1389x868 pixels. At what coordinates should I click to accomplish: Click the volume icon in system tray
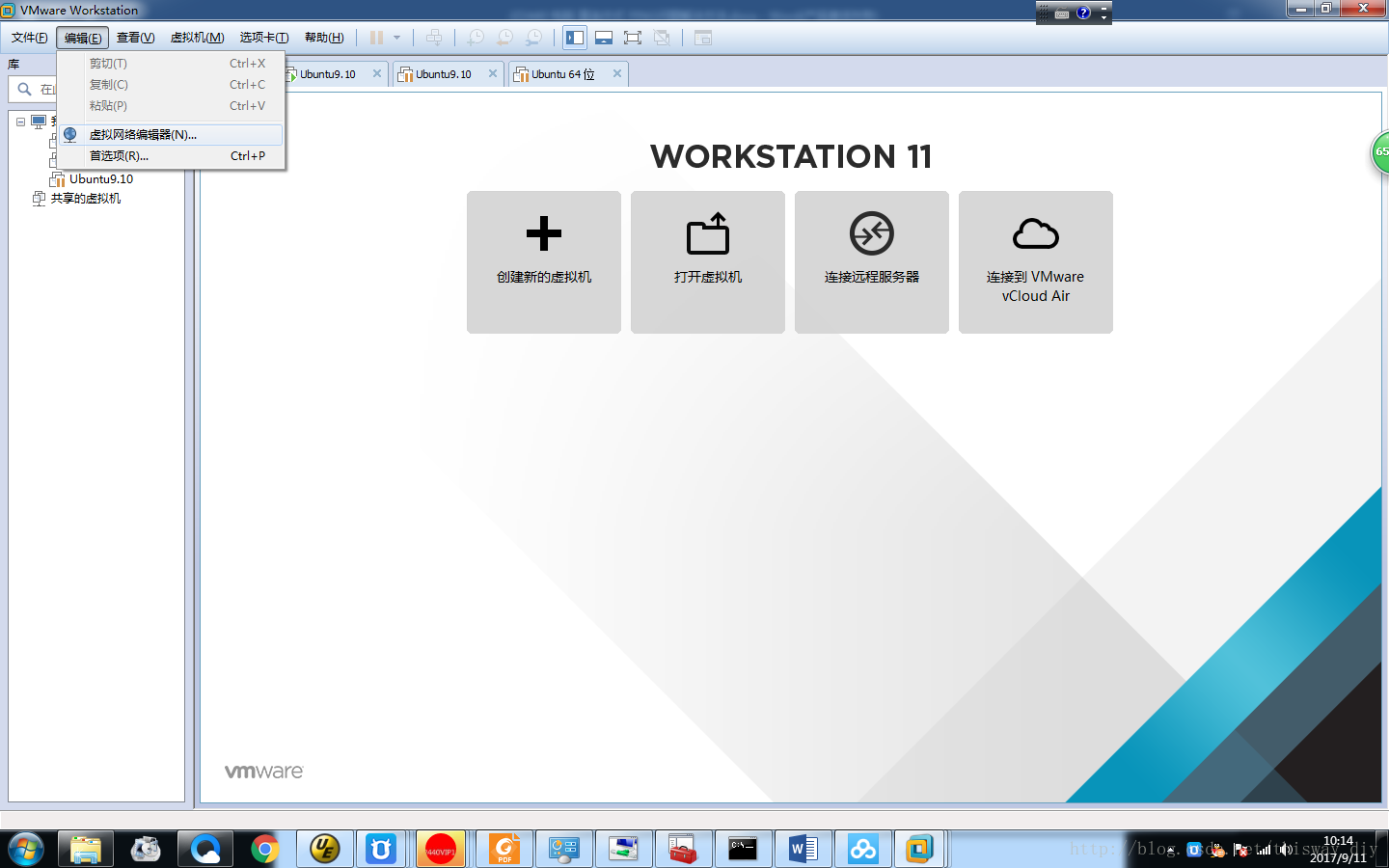(1284, 850)
